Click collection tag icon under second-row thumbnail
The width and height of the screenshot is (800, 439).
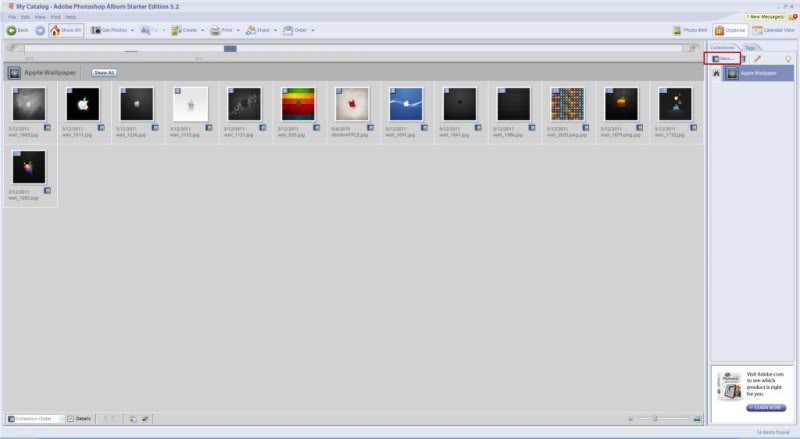pos(47,190)
